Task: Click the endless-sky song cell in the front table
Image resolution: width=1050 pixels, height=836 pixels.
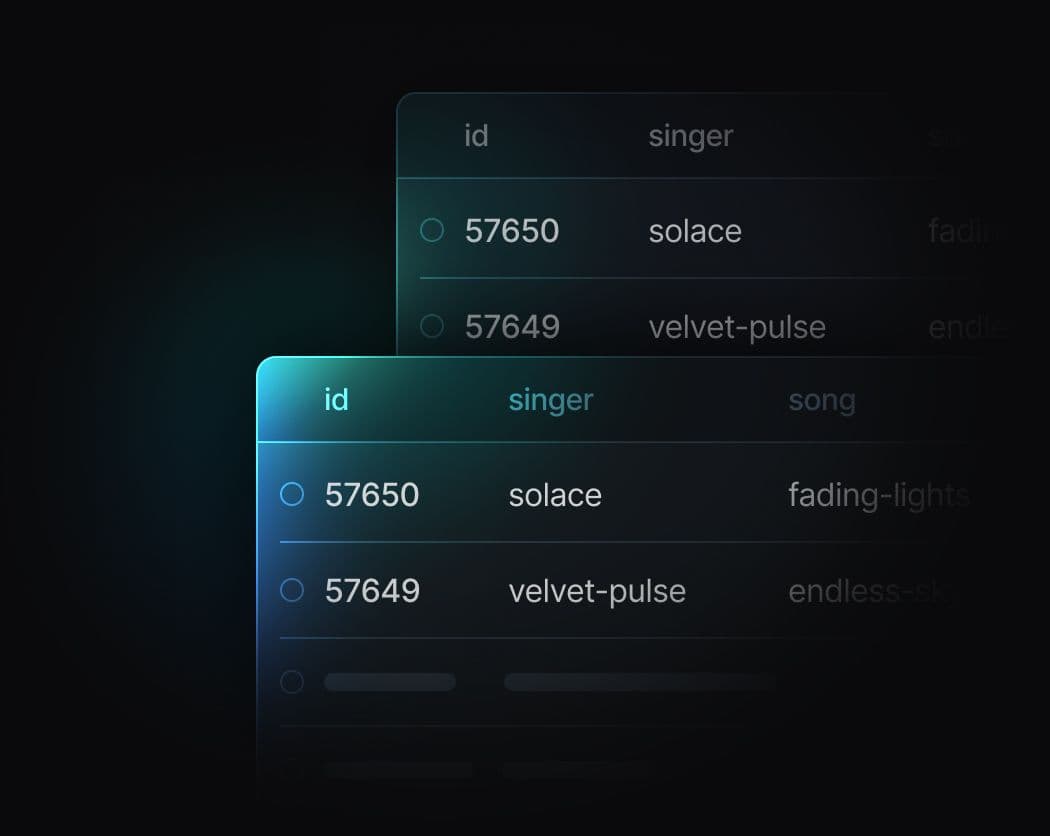Action: pos(866,591)
